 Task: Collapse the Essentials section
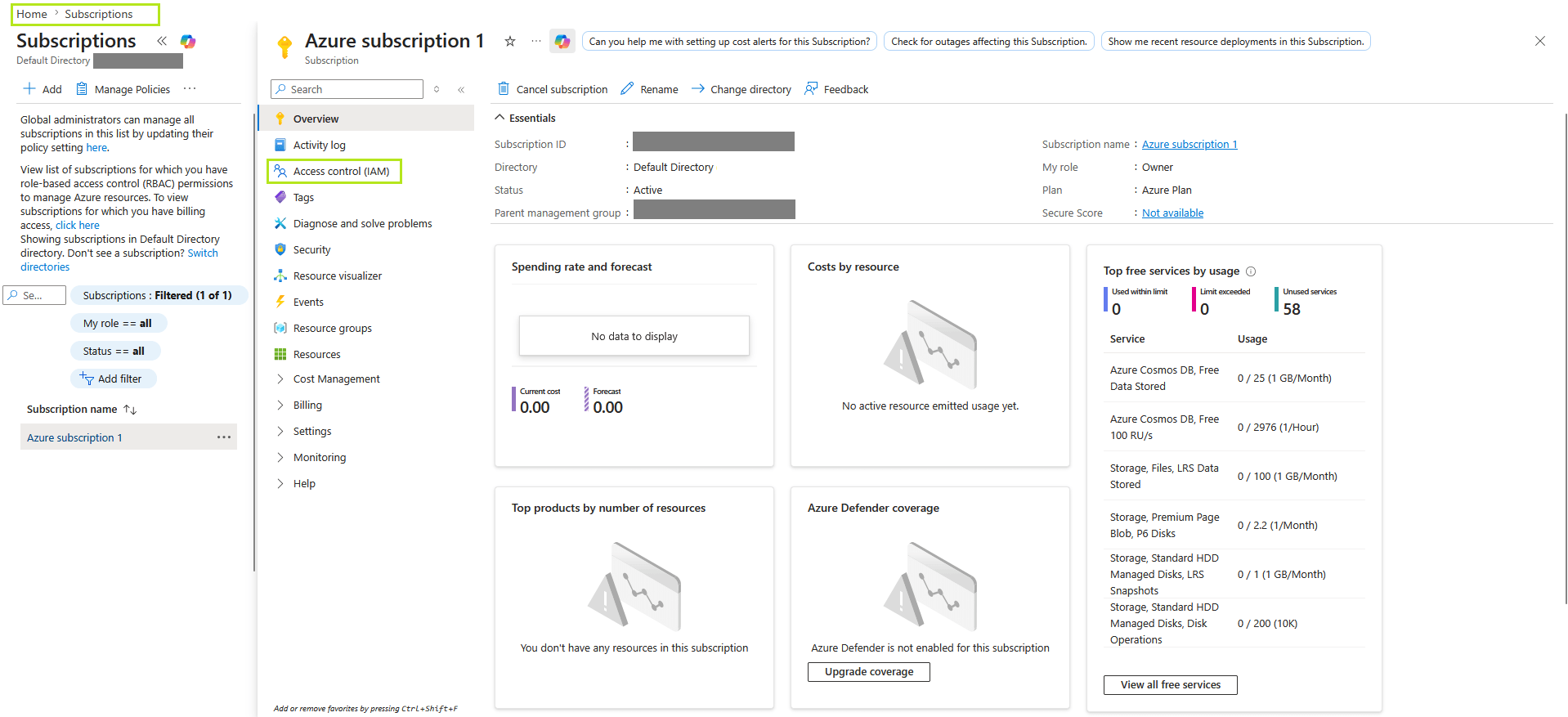[525, 118]
